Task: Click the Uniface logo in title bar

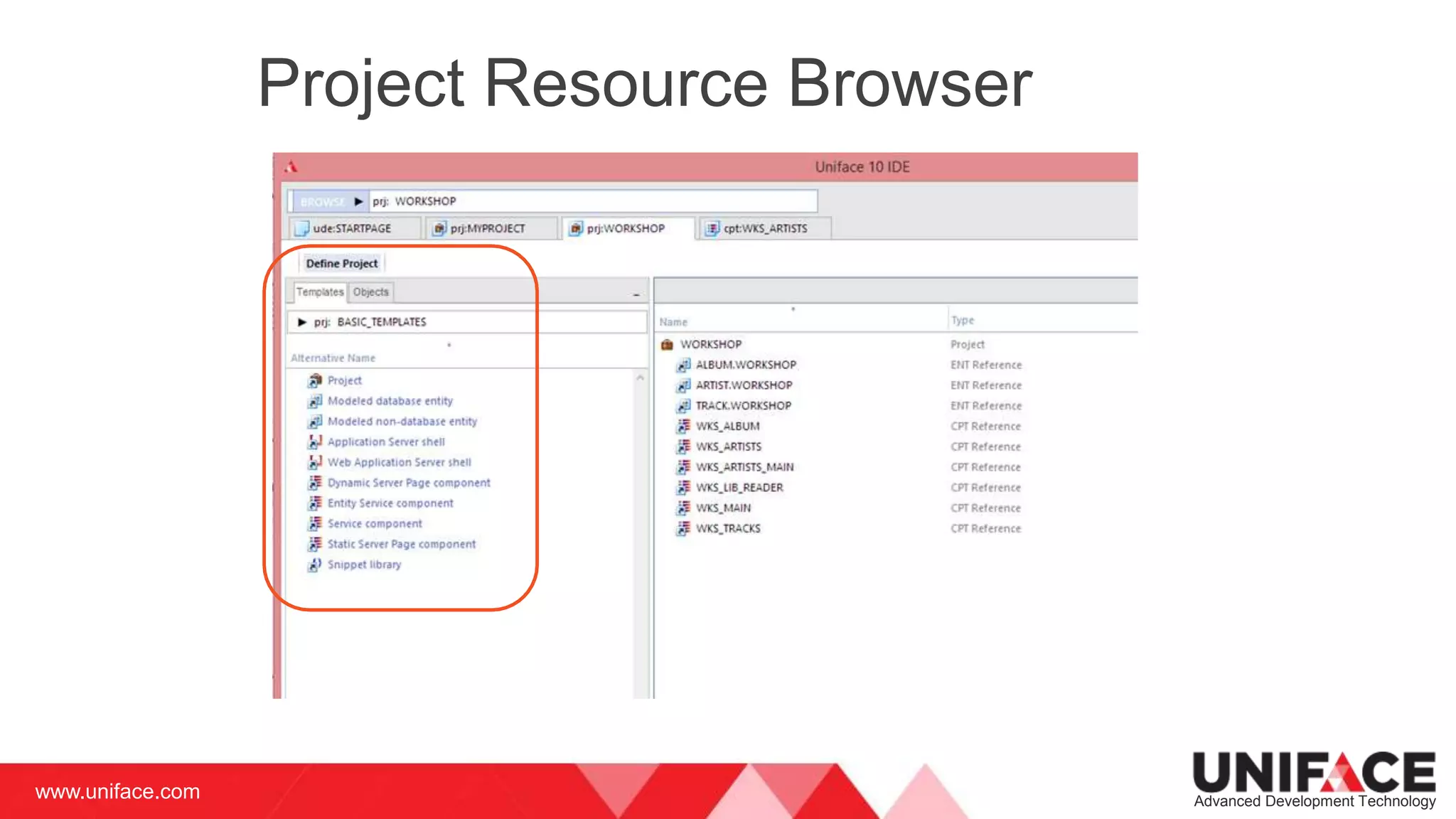Action: 291,167
